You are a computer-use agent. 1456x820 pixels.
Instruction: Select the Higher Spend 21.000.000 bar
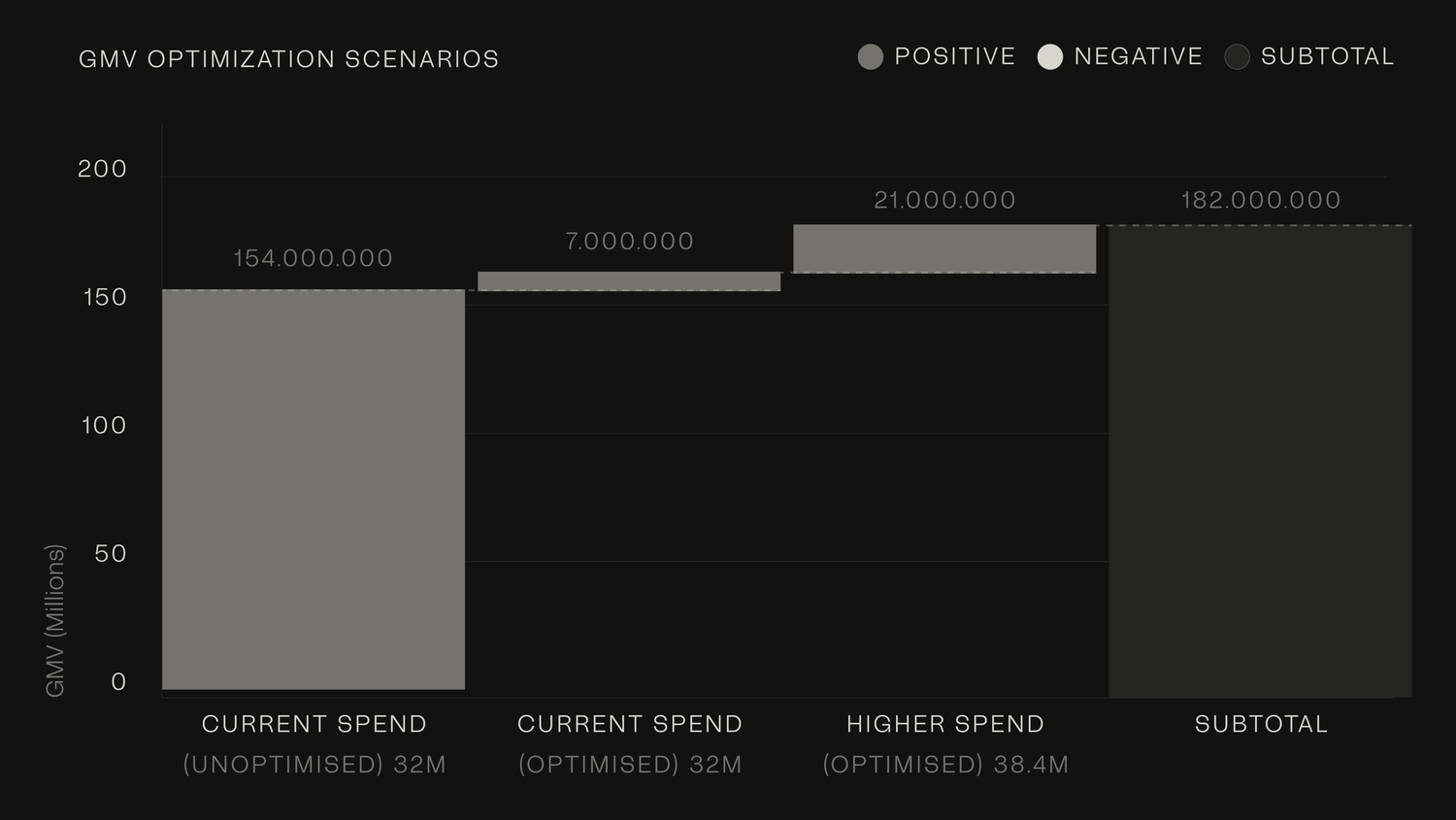click(x=944, y=249)
